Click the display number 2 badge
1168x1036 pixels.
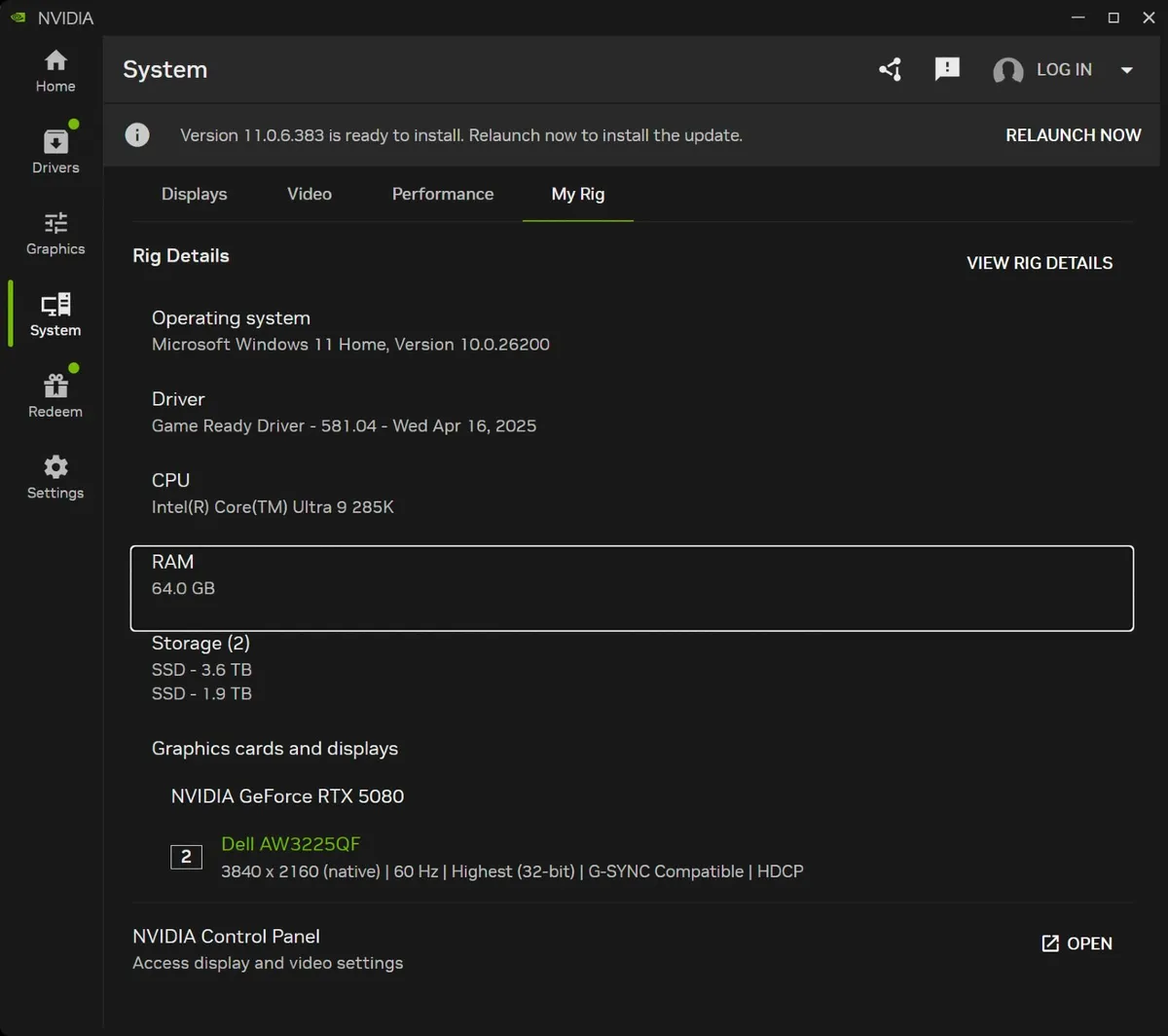pos(186,857)
